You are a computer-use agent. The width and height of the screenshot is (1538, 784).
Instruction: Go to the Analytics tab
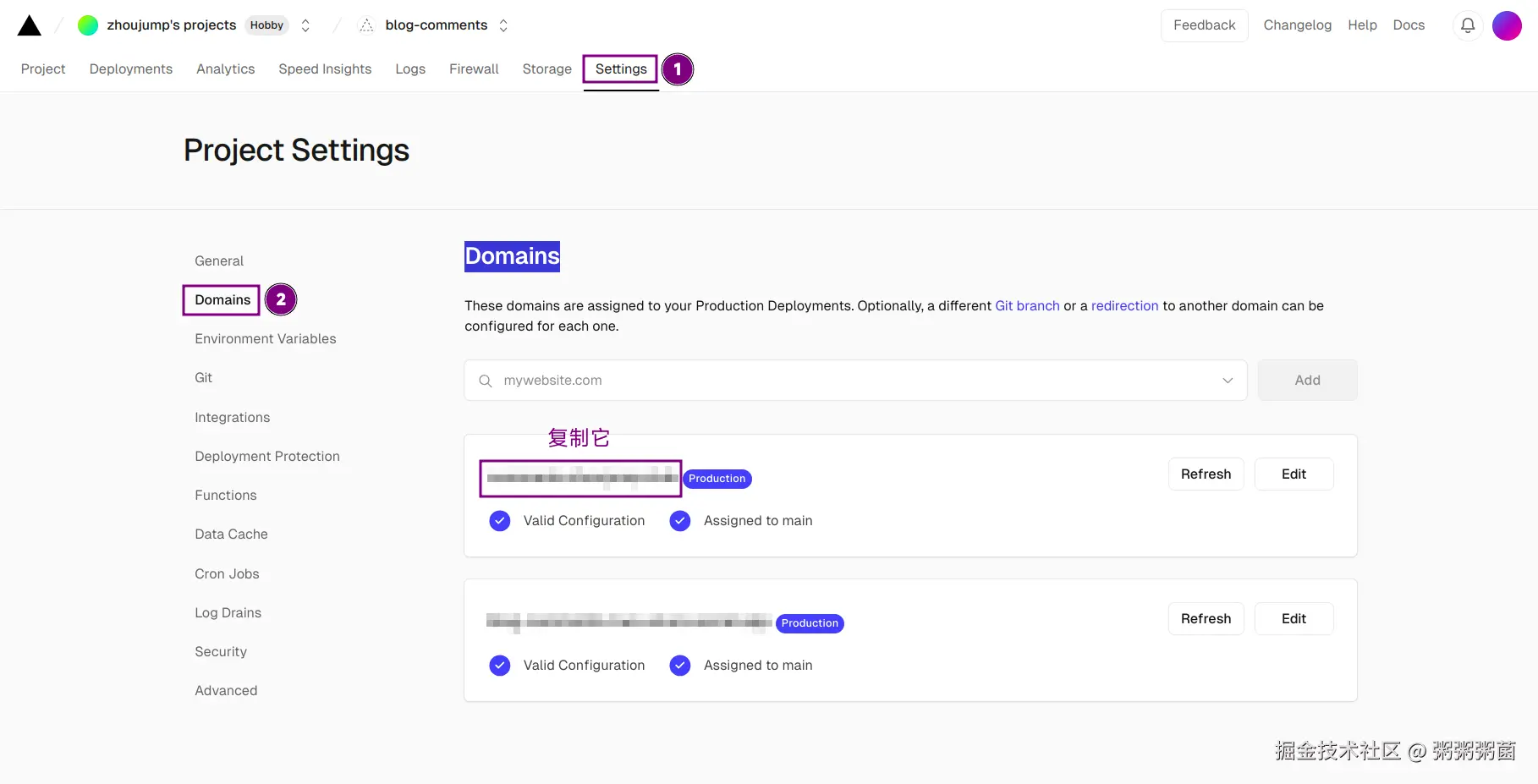pos(225,69)
